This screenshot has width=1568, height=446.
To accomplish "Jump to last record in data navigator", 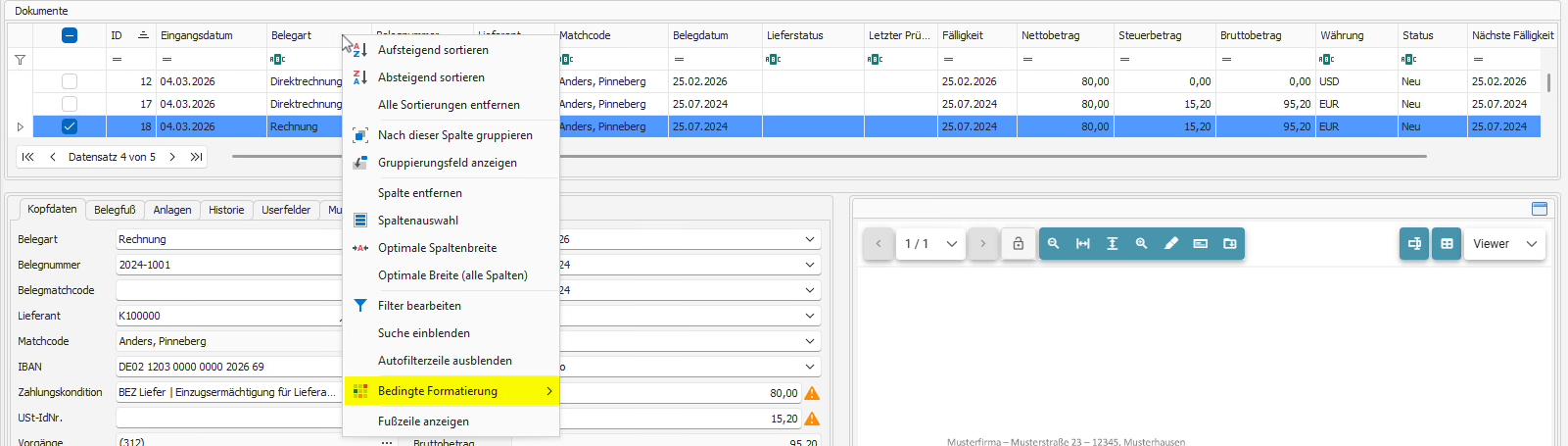I will 196,157.
